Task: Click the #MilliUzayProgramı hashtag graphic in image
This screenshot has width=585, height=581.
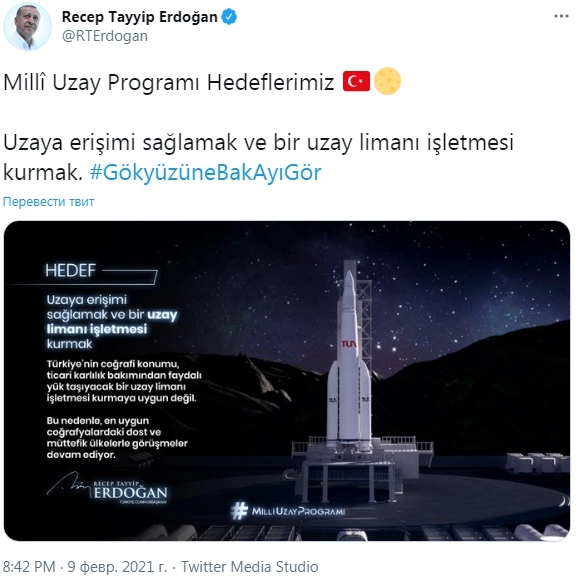Action: click(288, 511)
